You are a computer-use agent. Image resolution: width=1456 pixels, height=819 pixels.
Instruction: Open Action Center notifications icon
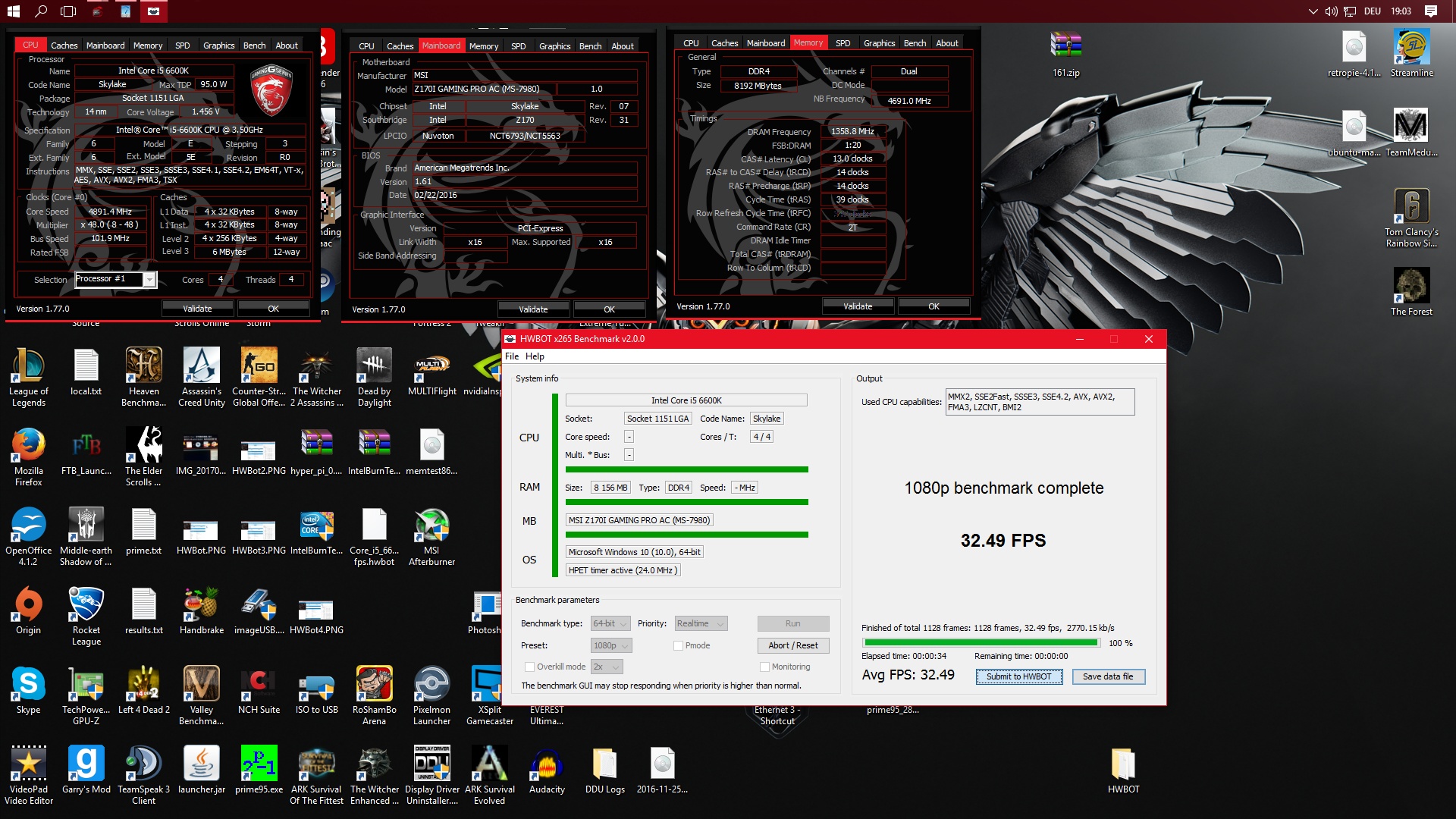click(1430, 11)
